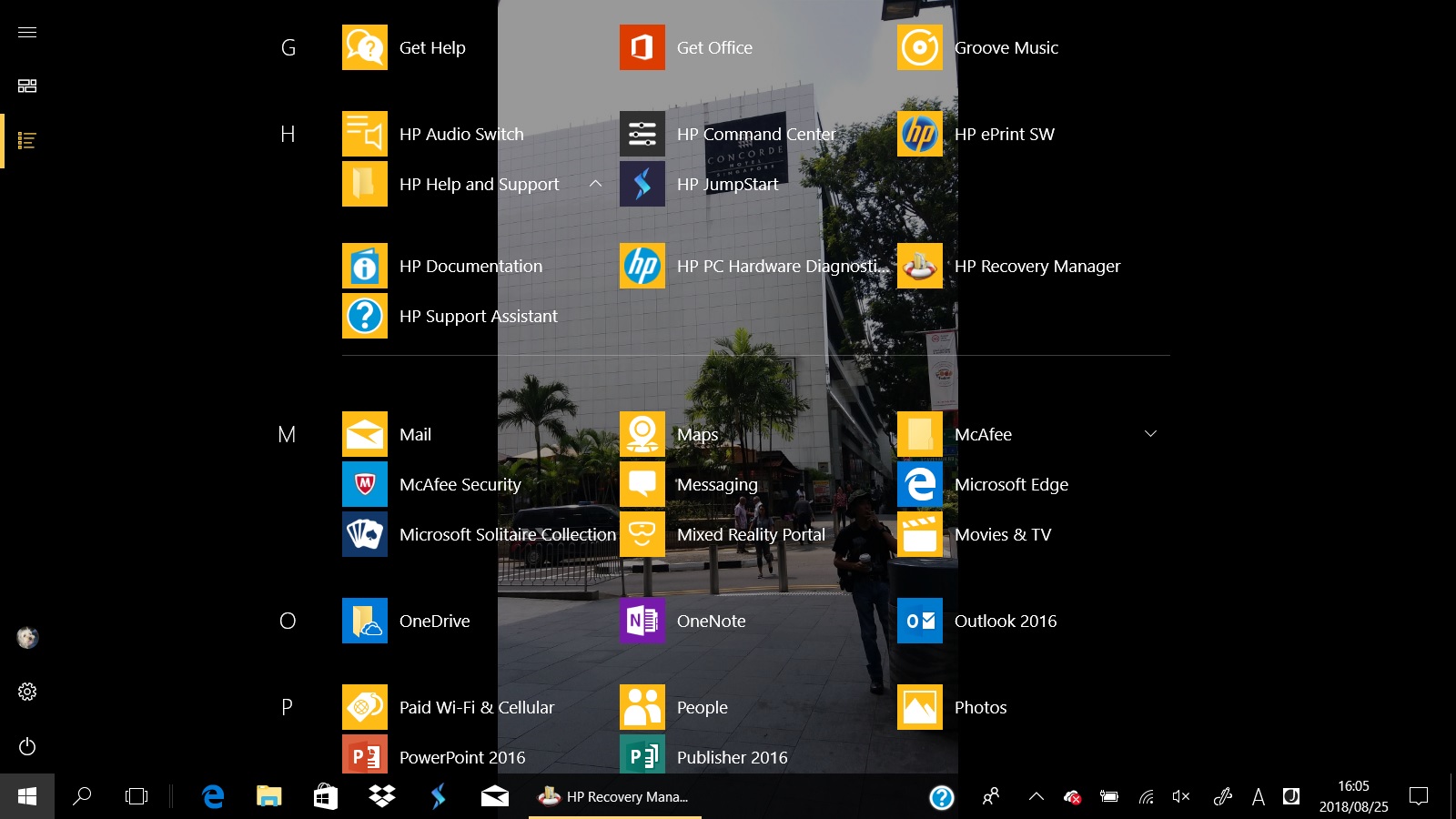Open HP JumpStart taskbar icon
Image resolution: width=1456 pixels, height=819 pixels.
pos(439,796)
